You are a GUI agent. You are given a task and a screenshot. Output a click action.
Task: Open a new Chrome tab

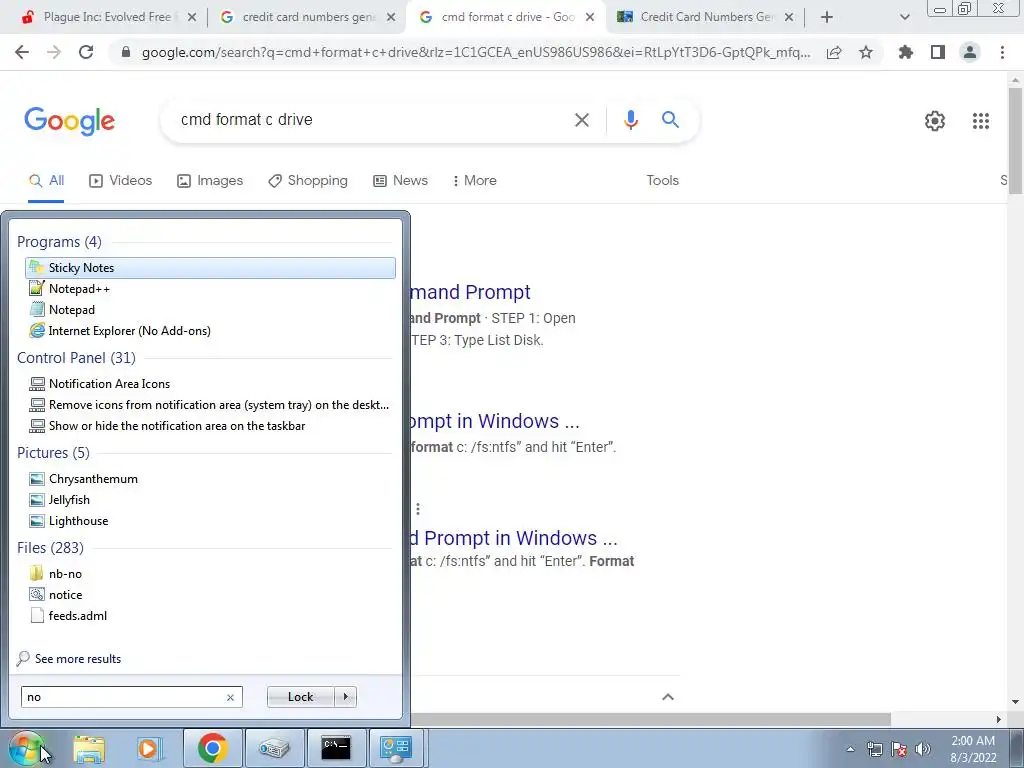(827, 17)
